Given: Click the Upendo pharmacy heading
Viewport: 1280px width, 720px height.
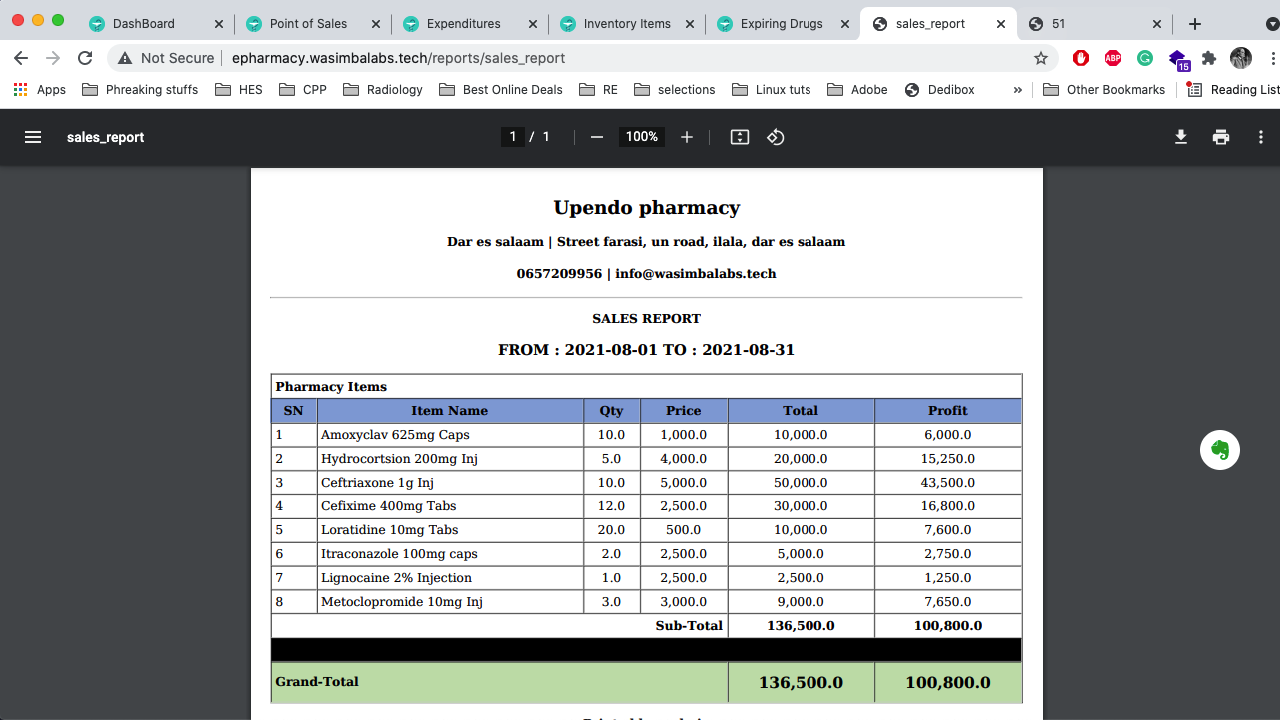Looking at the screenshot, I should (x=647, y=208).
